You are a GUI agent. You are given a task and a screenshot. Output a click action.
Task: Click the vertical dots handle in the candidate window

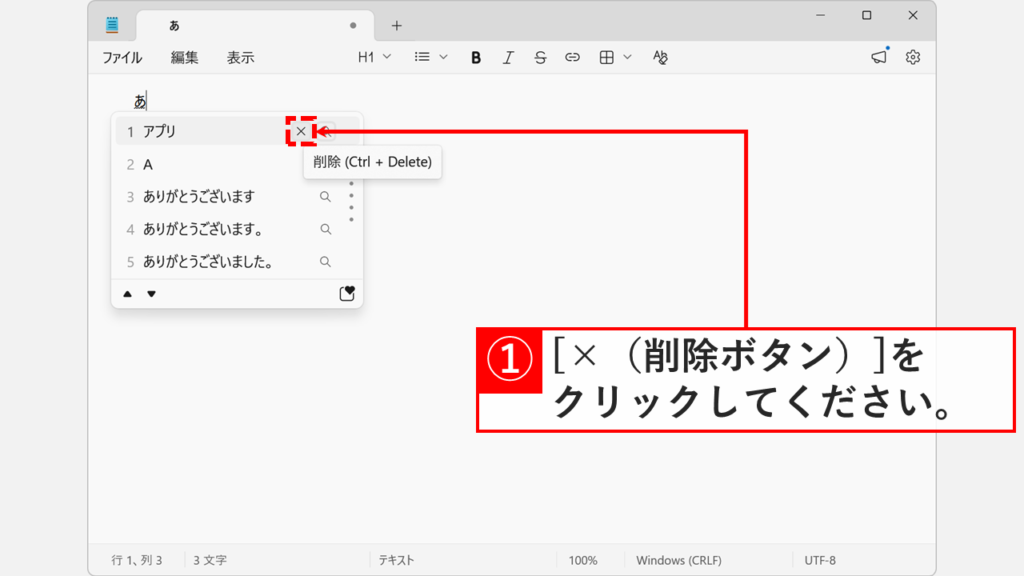point(351,201)
